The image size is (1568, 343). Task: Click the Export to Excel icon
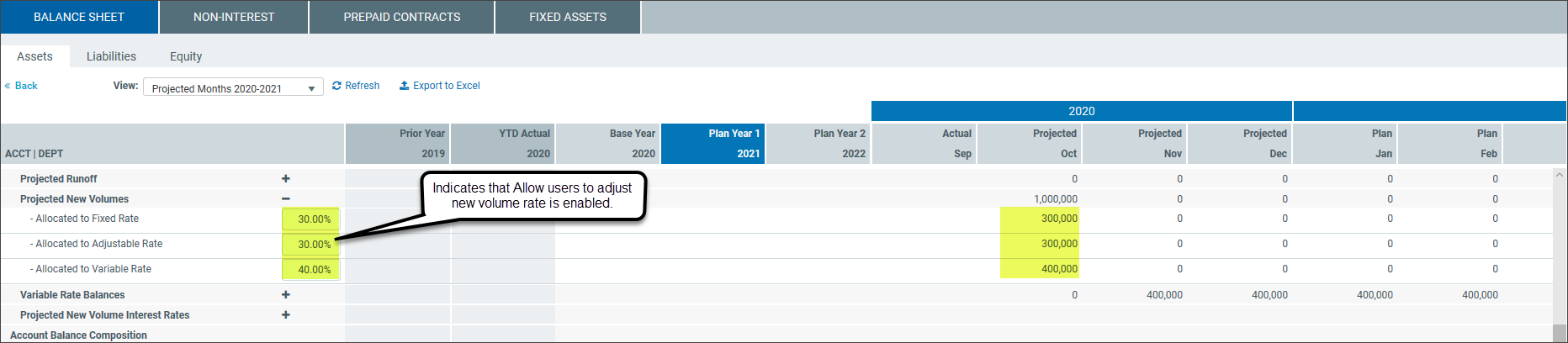tap(404, 86)
